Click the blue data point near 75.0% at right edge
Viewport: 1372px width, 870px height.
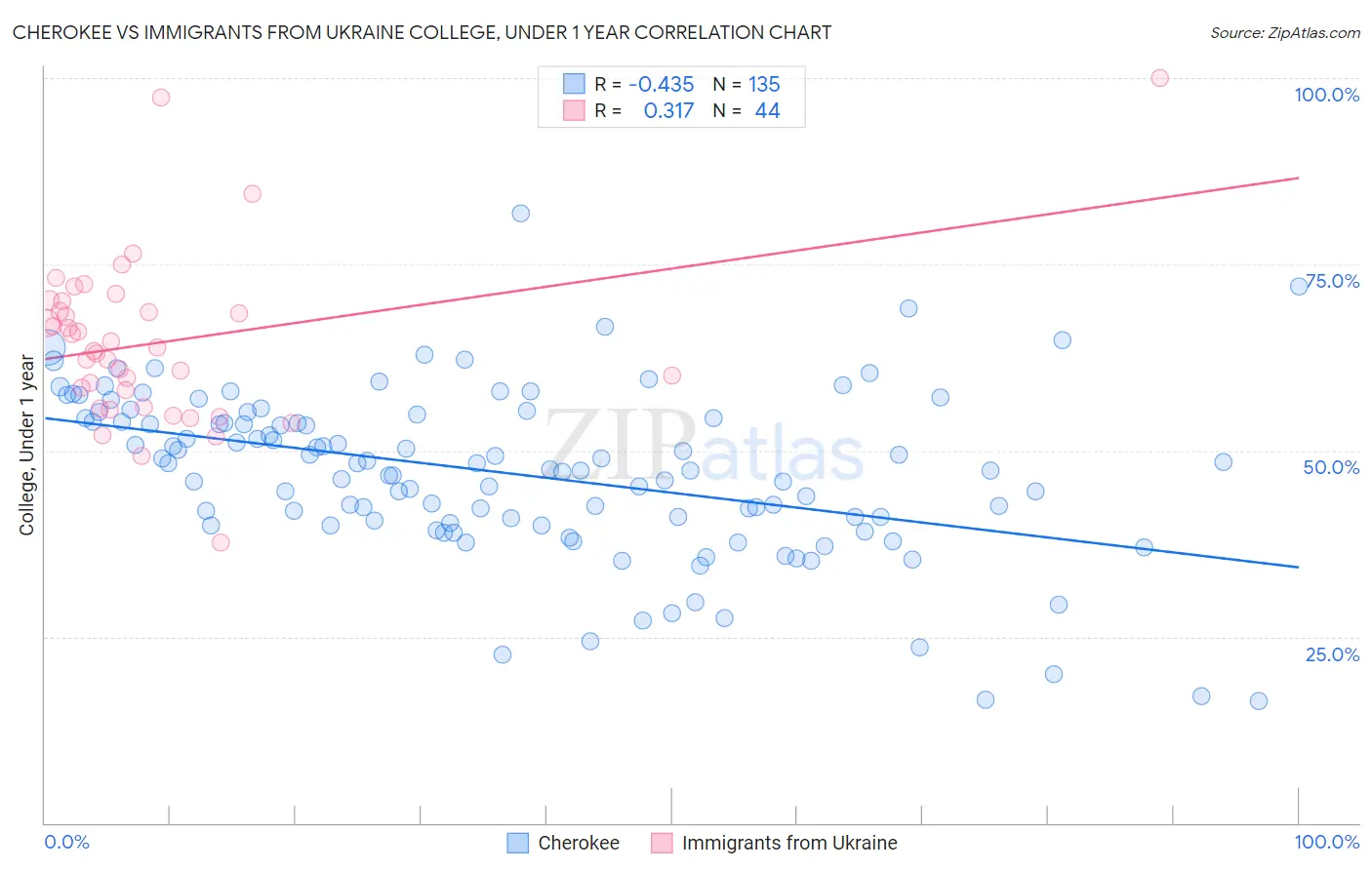(x=1299, y=286)
